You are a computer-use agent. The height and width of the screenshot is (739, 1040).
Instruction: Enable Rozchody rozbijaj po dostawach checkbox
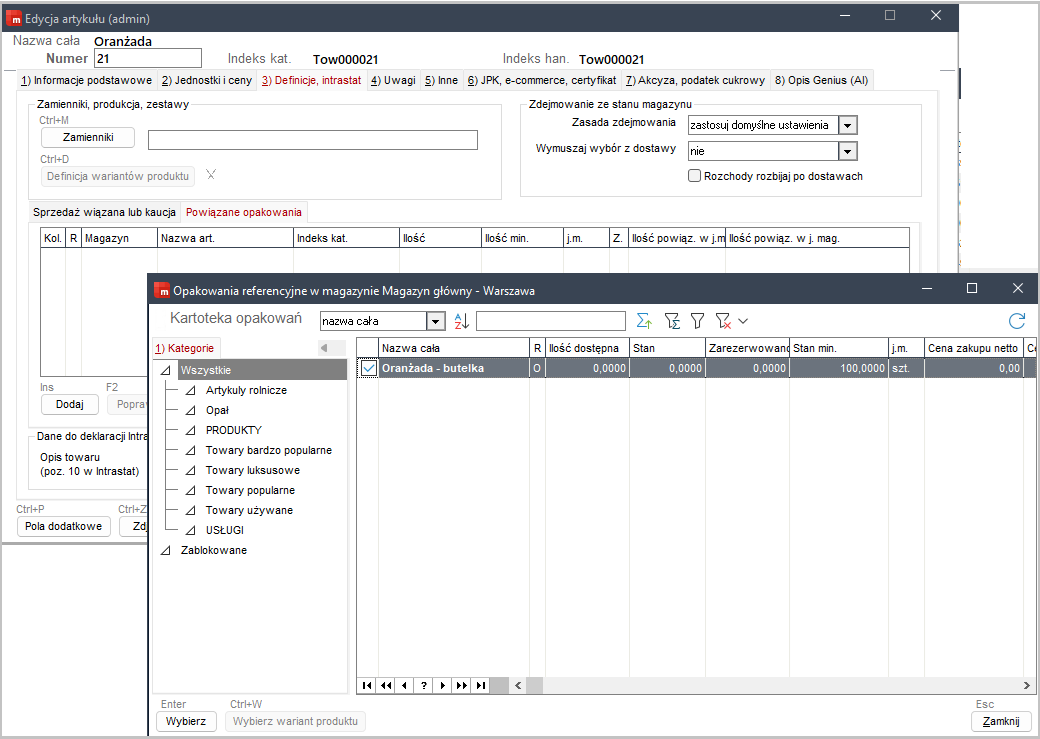click(695, 176)
